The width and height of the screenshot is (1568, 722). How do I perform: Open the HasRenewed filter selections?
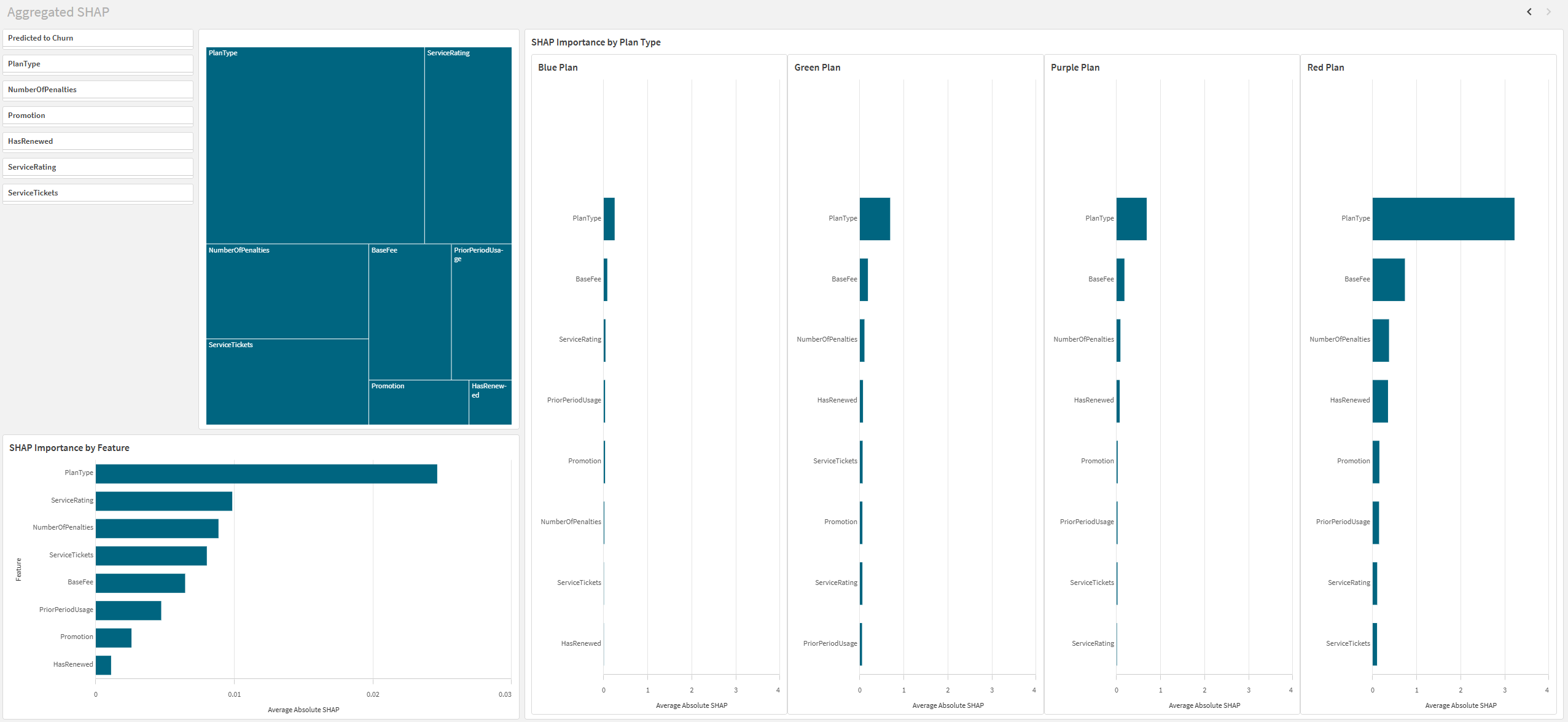coord(98,141)
